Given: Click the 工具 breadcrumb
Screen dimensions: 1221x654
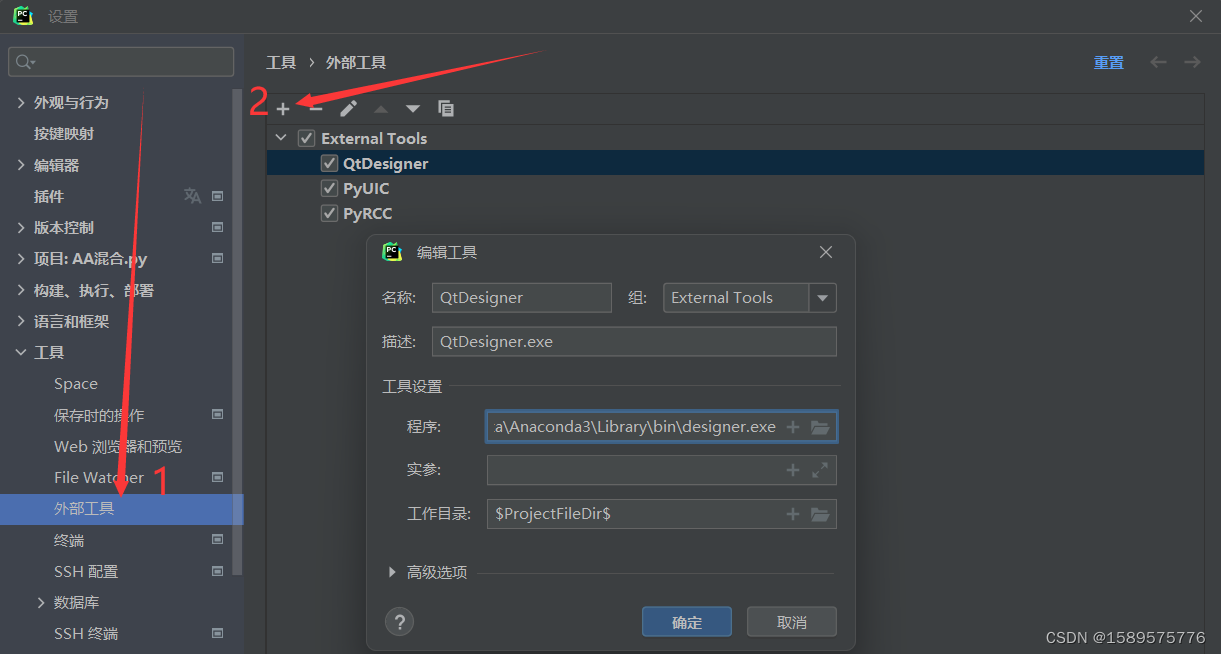Looking at the screenshot, I should tap(281, 62).
